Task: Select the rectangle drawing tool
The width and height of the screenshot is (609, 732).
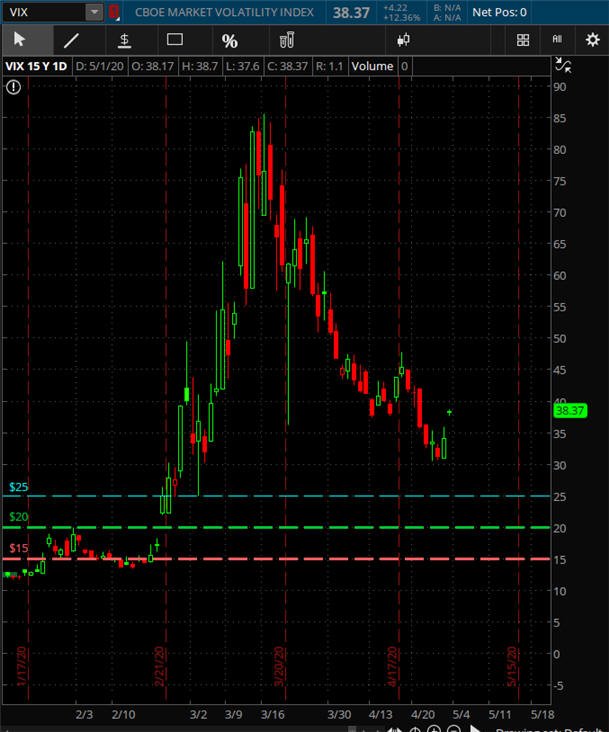Action: pyautogui.click(x=175, y=39)
